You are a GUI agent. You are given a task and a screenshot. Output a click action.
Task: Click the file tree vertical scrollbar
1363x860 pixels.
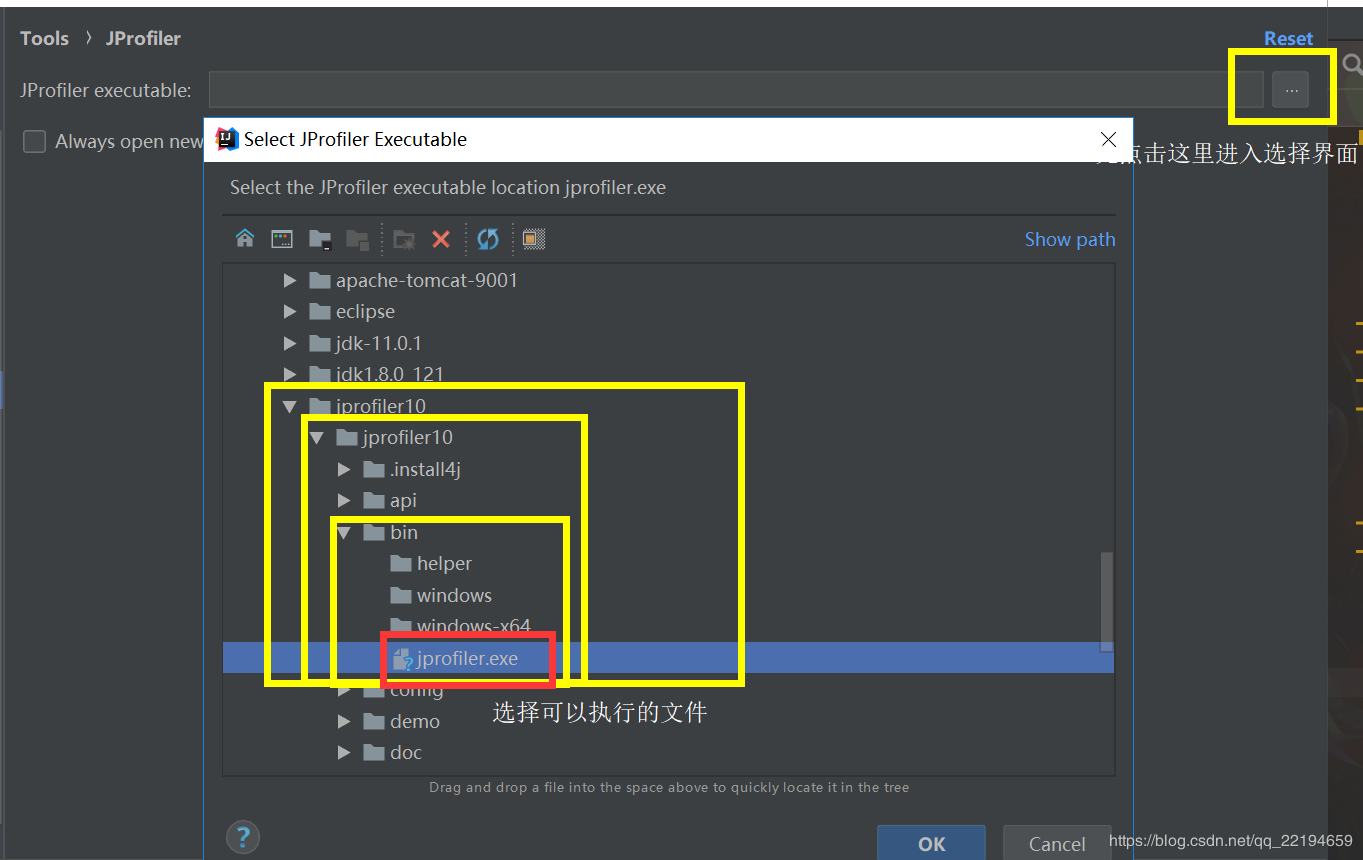click(x=1106, y=600)
